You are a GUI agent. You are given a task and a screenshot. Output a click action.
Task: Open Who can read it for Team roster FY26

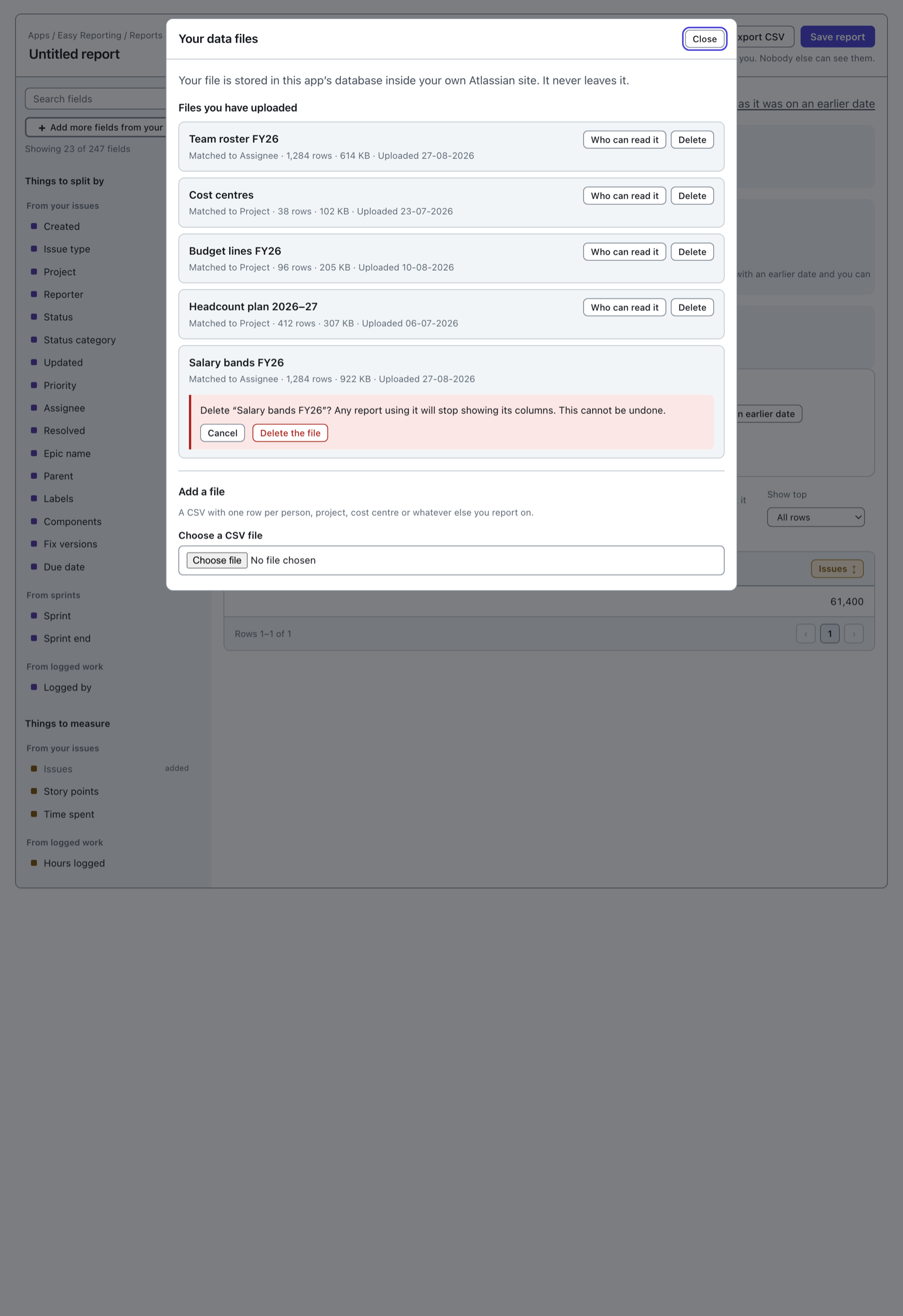coord(624,140)
